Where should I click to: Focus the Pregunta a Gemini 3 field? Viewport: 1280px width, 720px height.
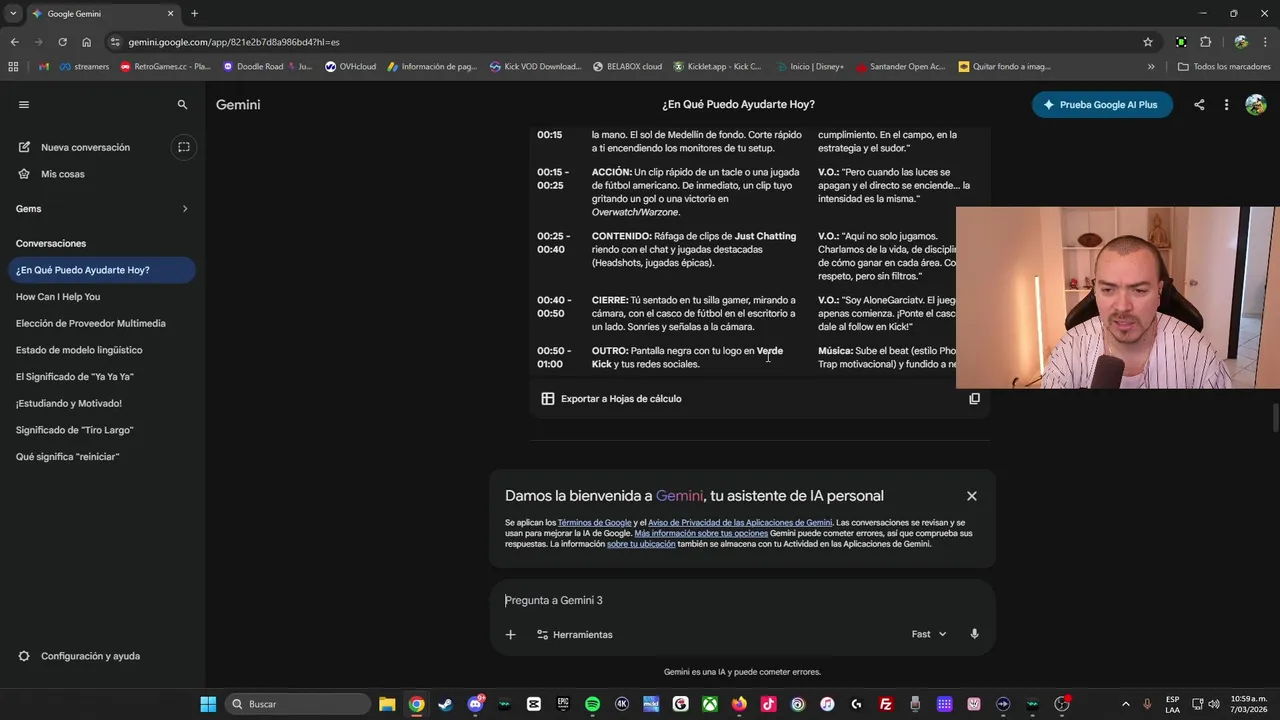tap(742, 600)
